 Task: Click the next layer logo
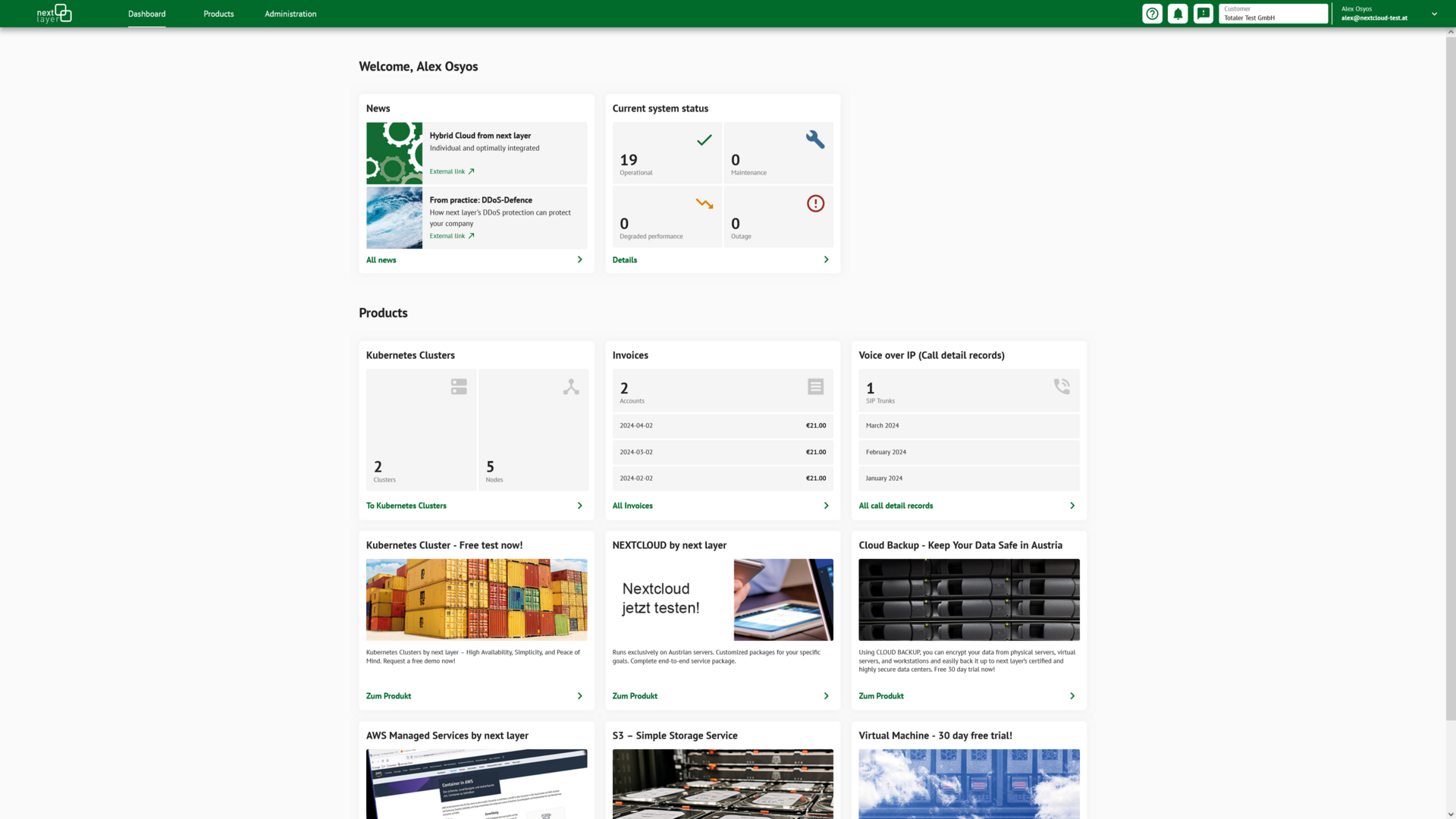click(x=54, y=14)
